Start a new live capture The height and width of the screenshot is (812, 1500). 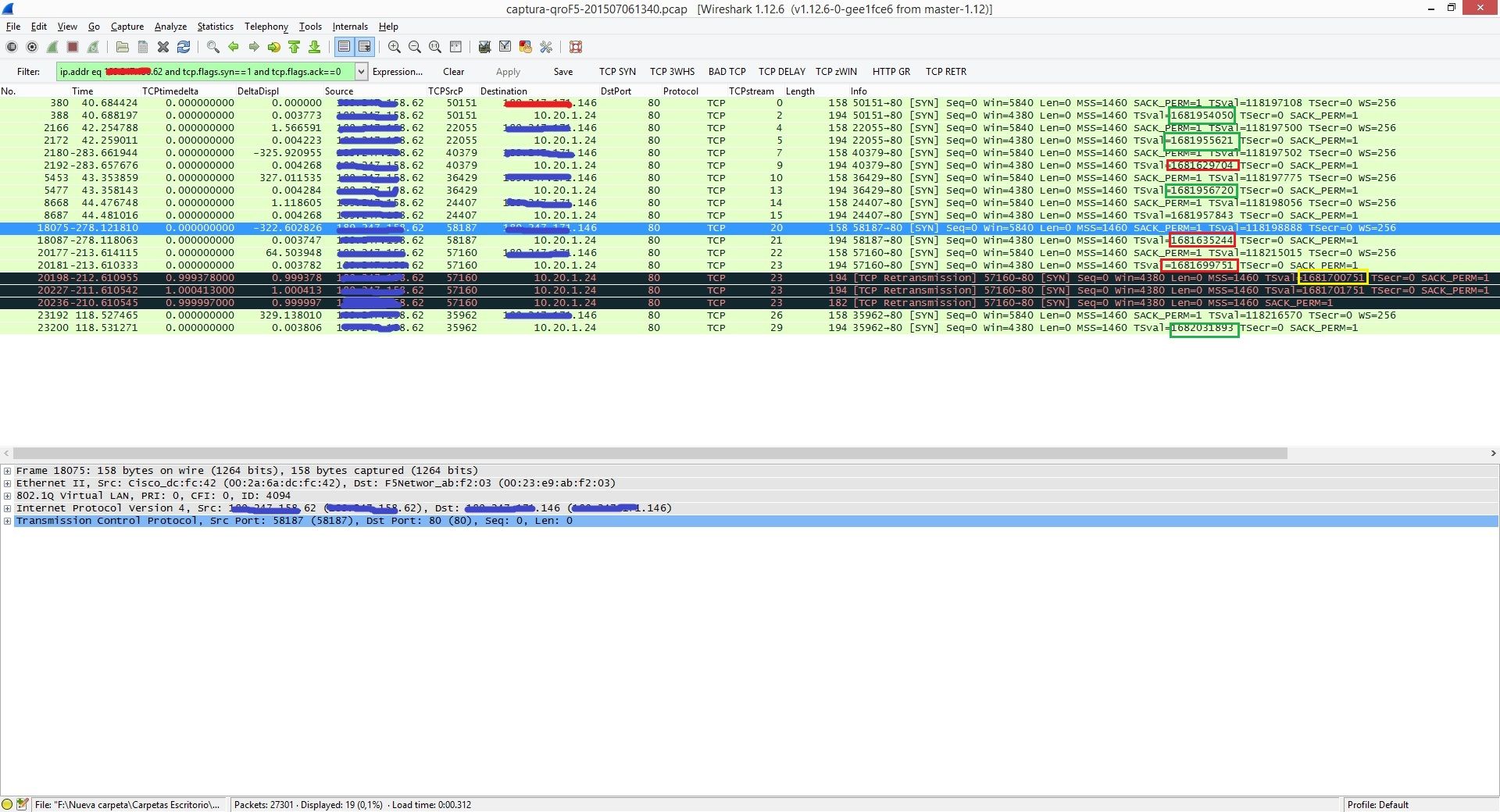[52, 47]
